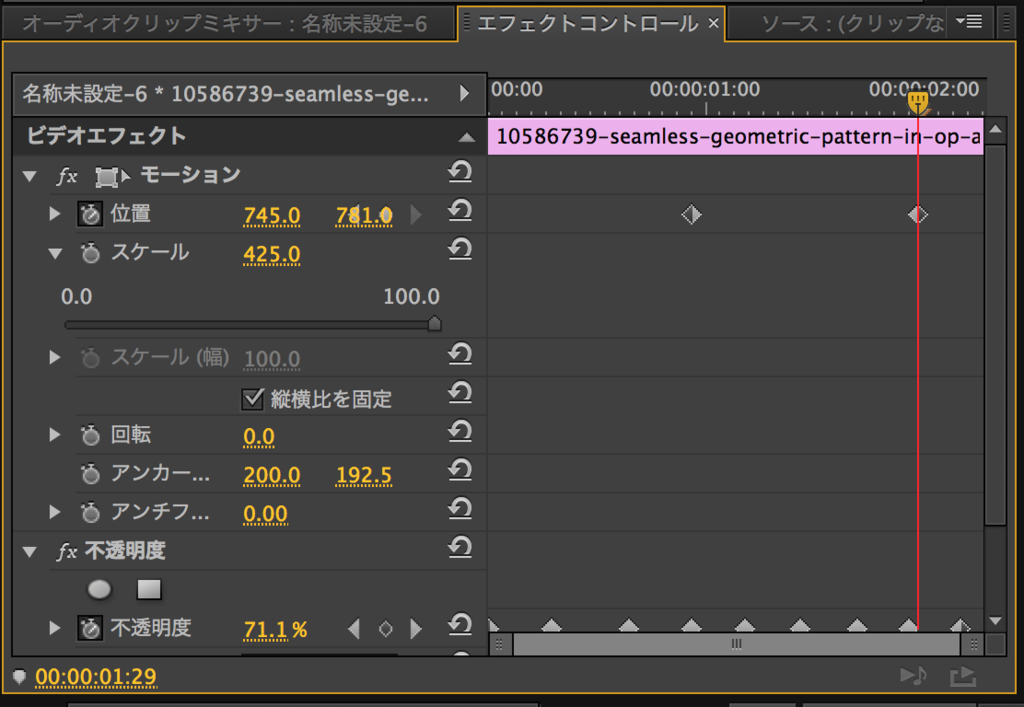Reset the 縦横比を固定 row
Image resolution: width=1024 pixels, height=707 pixels.
pyautogui.click(x=460, y=393)
